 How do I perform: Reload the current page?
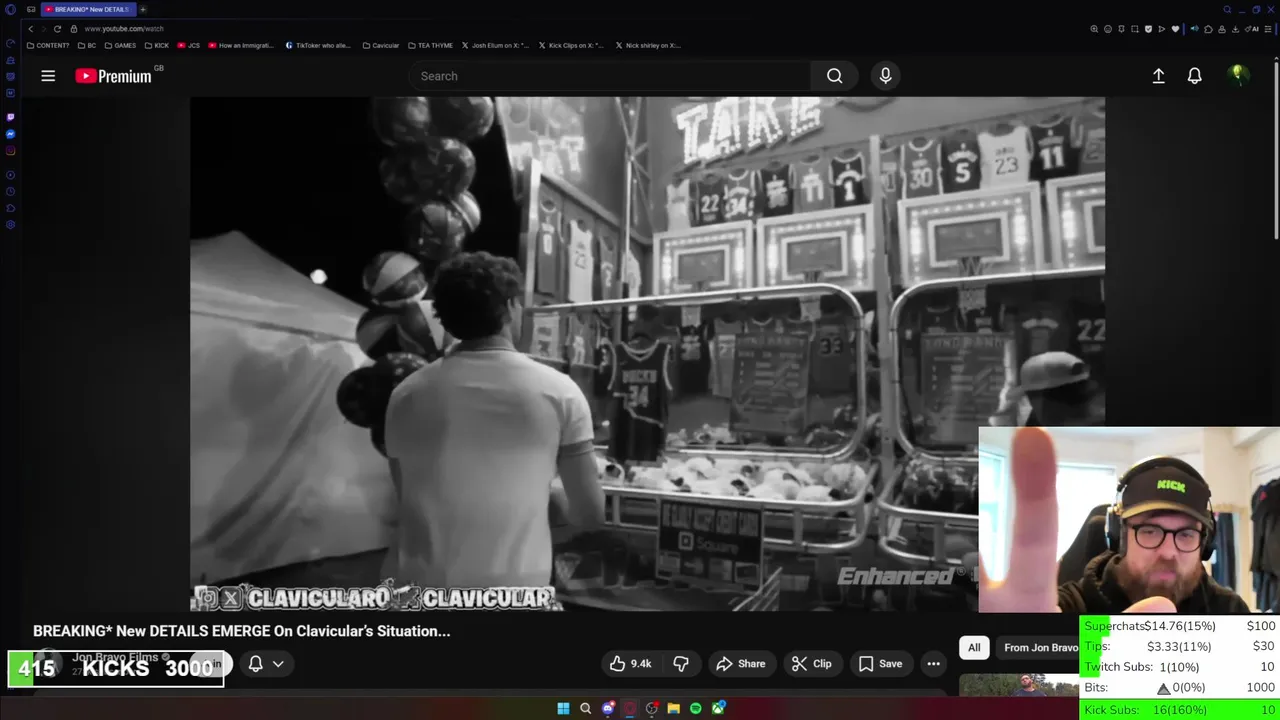tap(57, 29)
